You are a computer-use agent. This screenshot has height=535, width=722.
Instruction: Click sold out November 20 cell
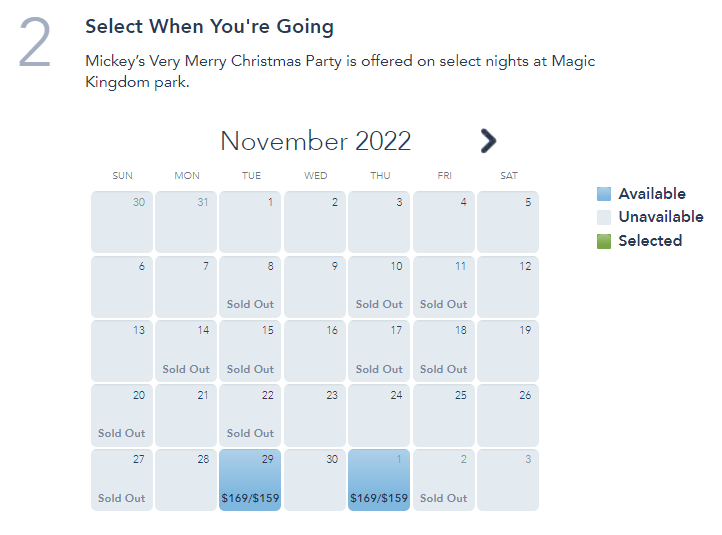122,415
